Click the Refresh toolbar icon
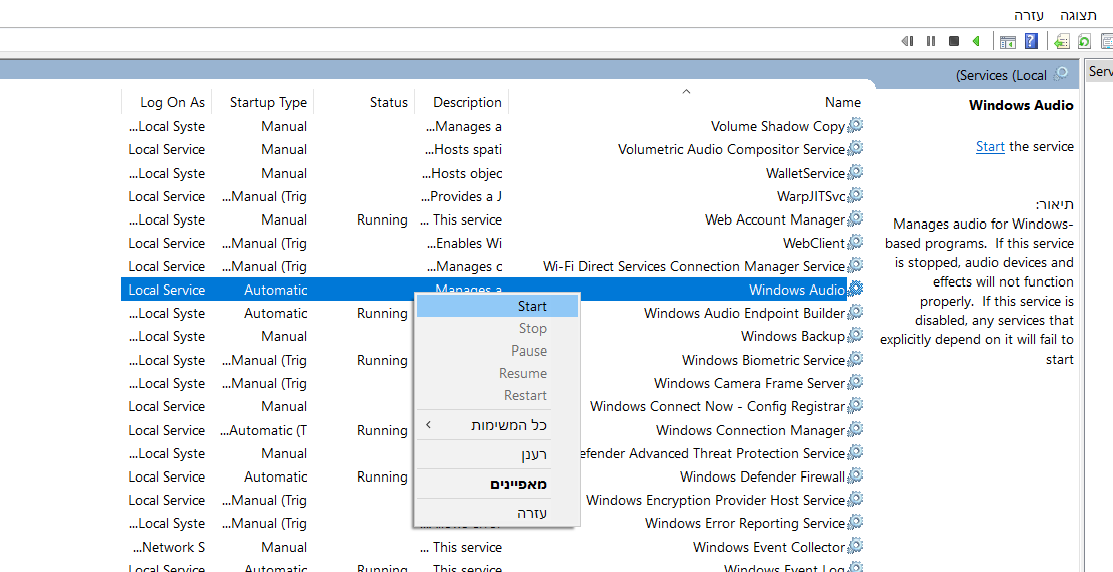1113x572 pixels. coord(1084,41)
